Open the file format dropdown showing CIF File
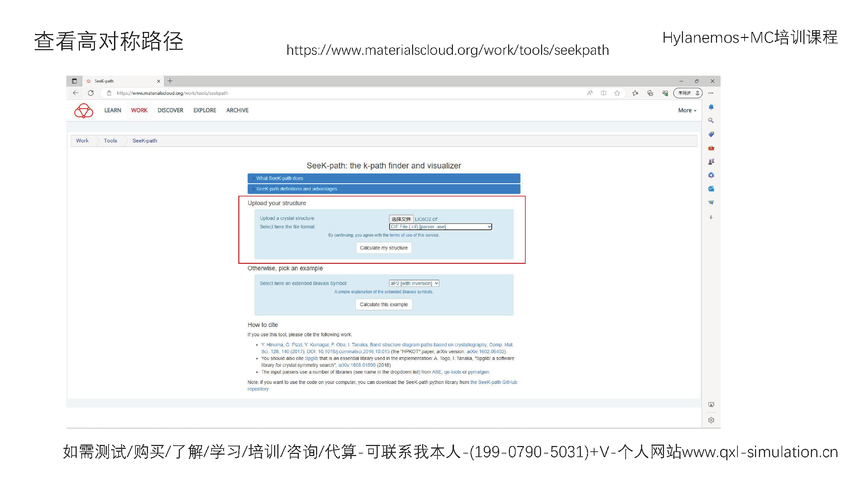 pyautogui.click(x=440, y=227)
